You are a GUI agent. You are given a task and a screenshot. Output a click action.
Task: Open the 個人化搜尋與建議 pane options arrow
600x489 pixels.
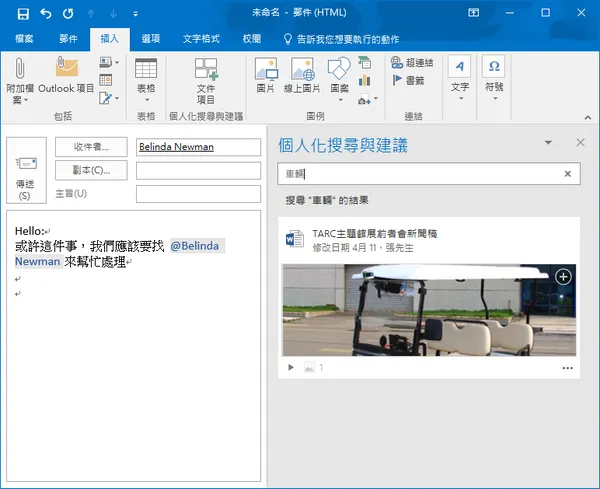point(548,143)
